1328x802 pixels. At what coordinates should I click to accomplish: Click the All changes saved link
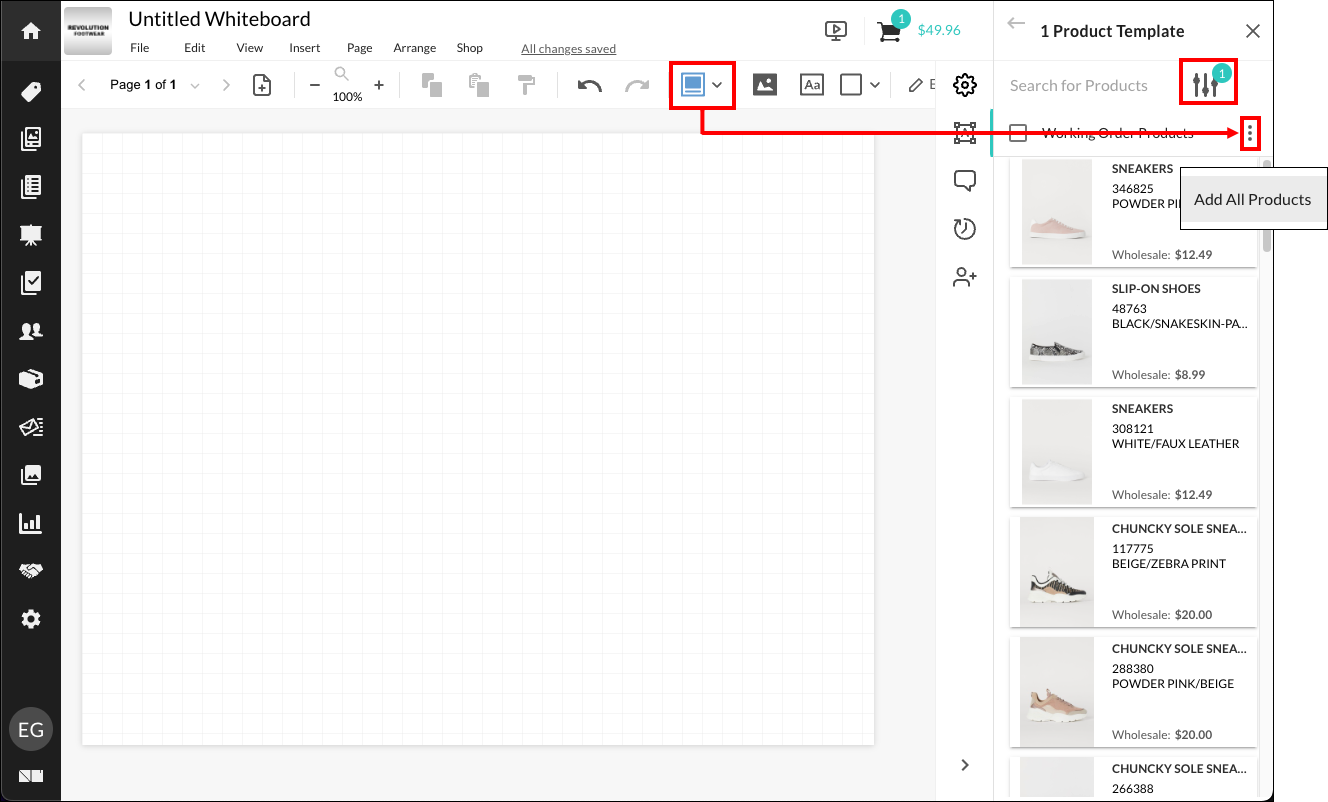(569, 49)
